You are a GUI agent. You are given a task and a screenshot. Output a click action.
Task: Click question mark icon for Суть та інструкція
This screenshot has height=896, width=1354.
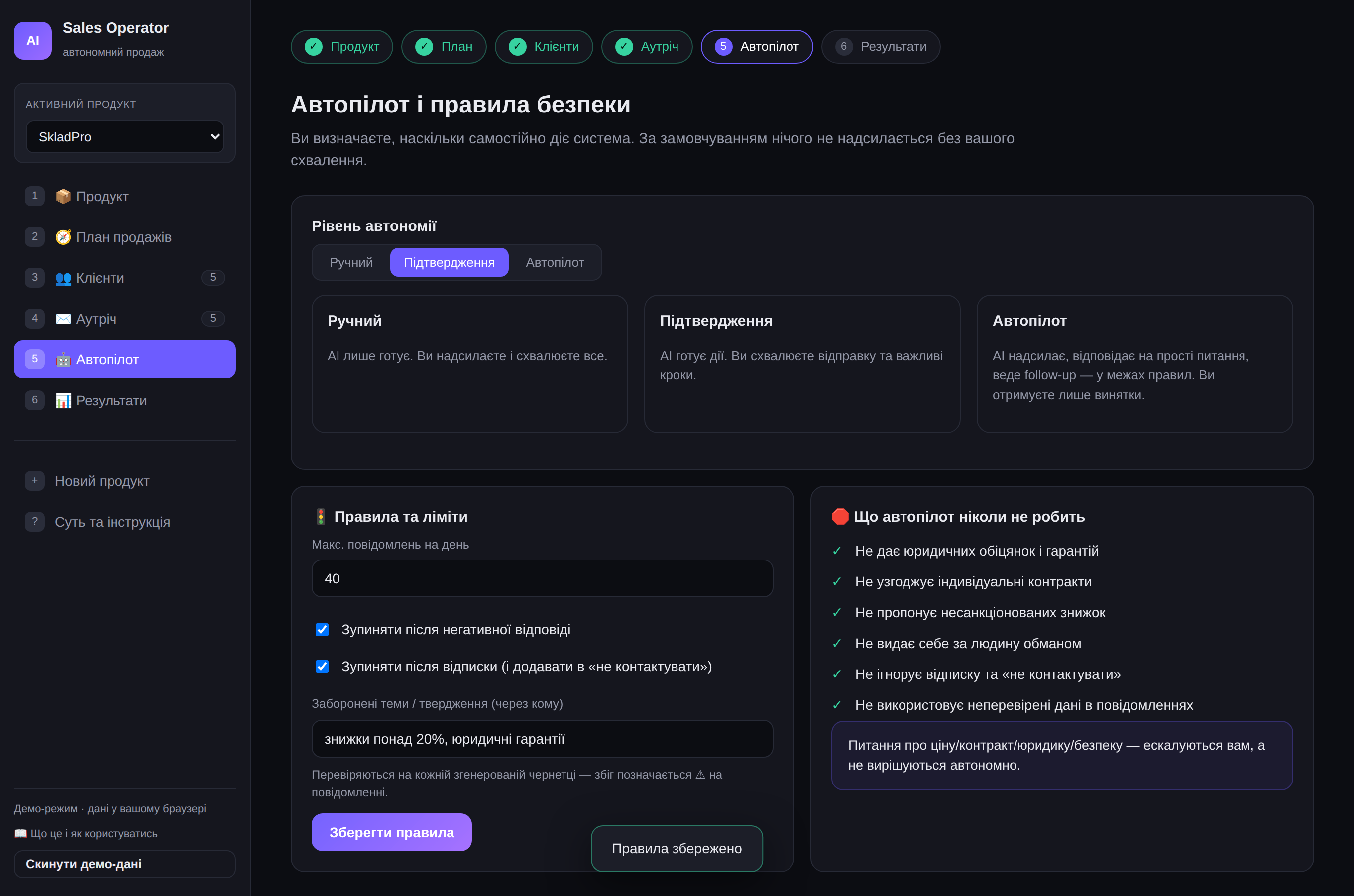(35, 522)
